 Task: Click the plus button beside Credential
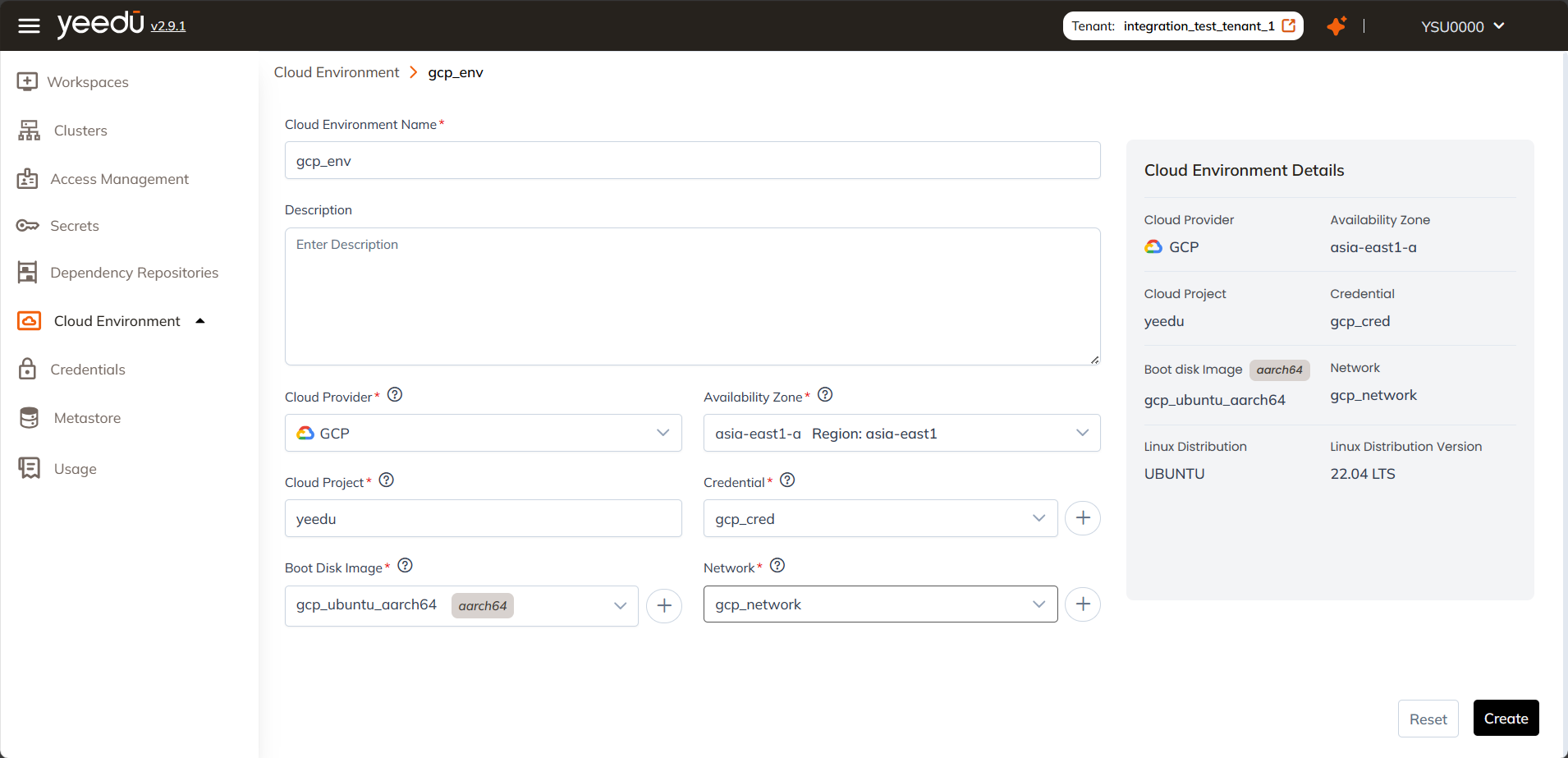(x=1082, y=518)
